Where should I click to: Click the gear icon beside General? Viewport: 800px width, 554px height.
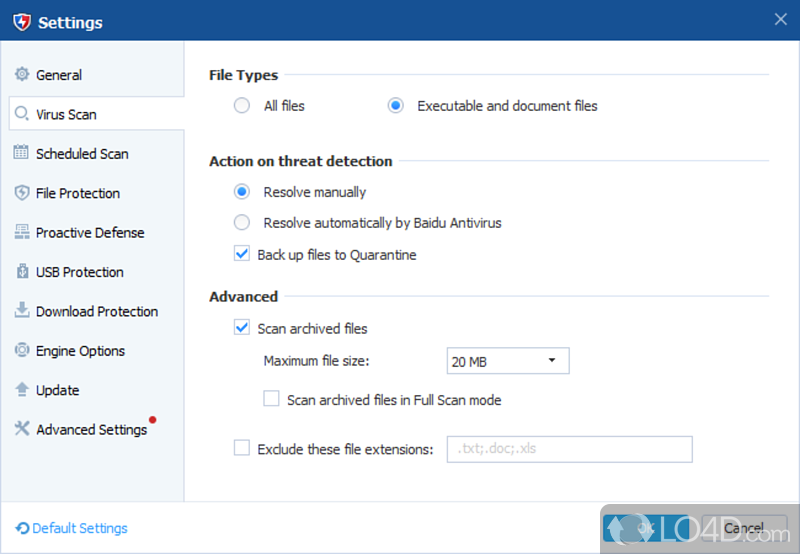point(22,75)
